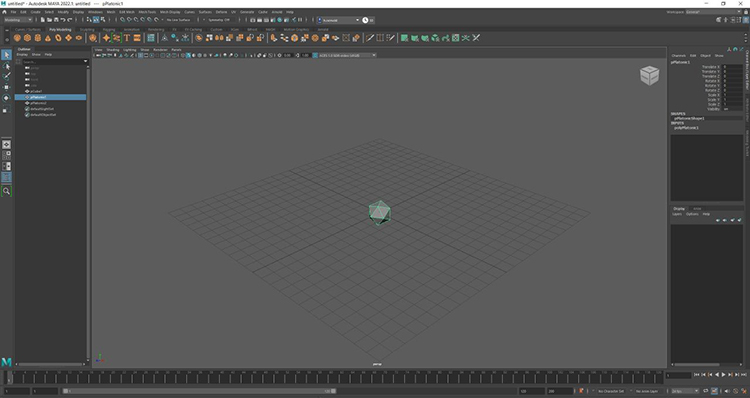Open the Mesh Tools menu

click(x=147, y=12)
